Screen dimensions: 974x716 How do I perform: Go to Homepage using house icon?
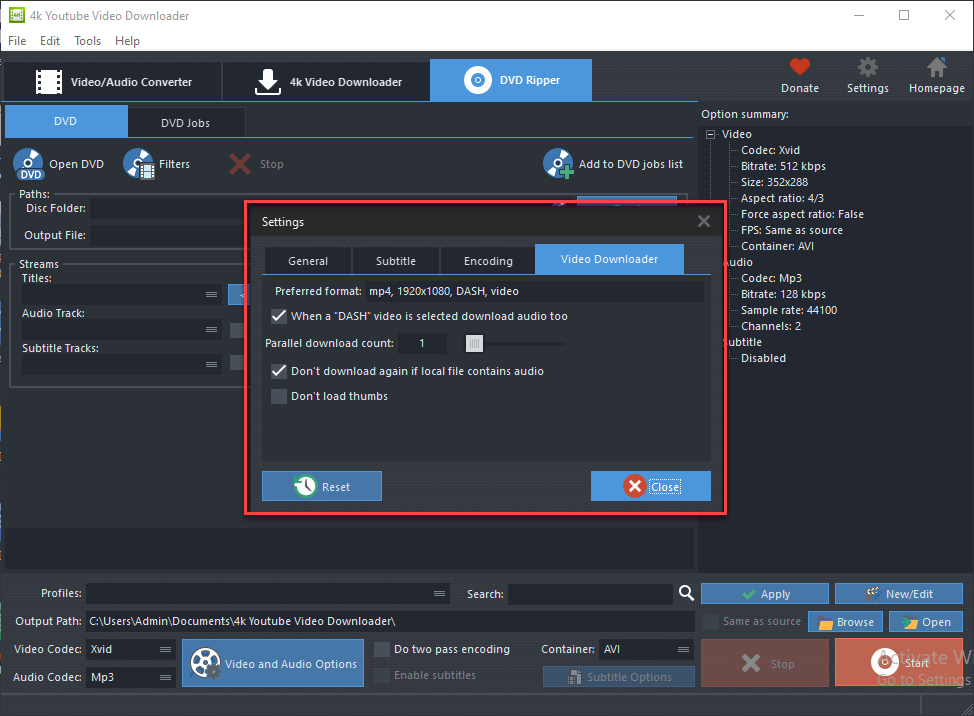pyautogui.click(x=936, y=67)
